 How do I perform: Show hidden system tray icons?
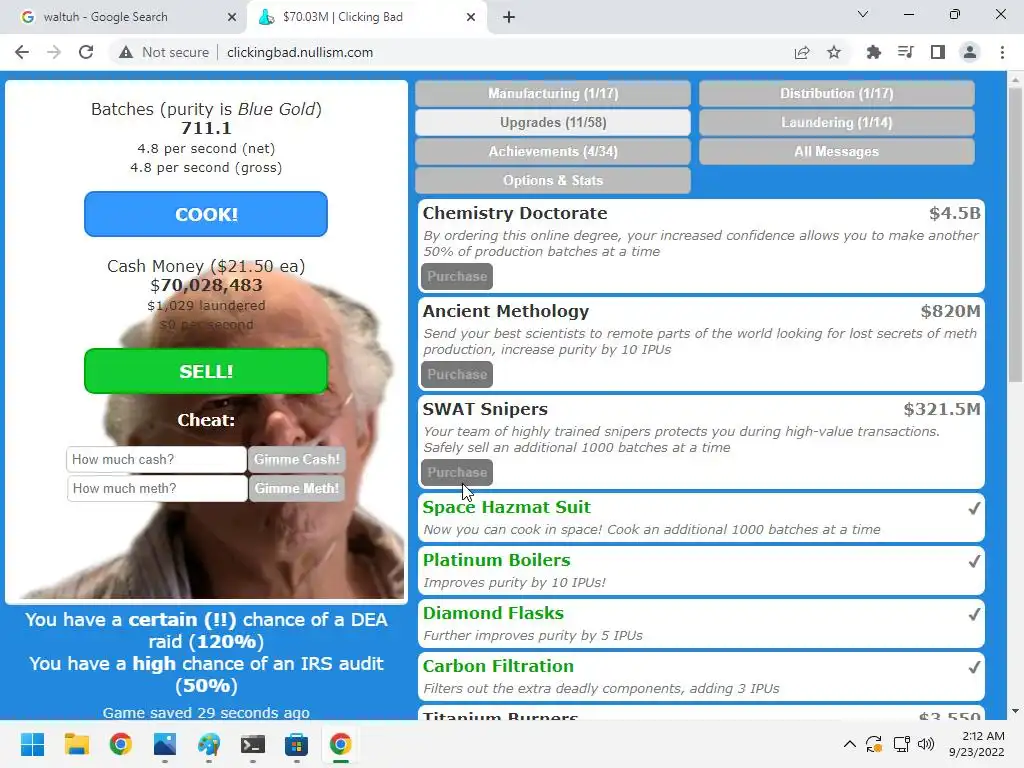pyautogui.click(x=850, y=744)
